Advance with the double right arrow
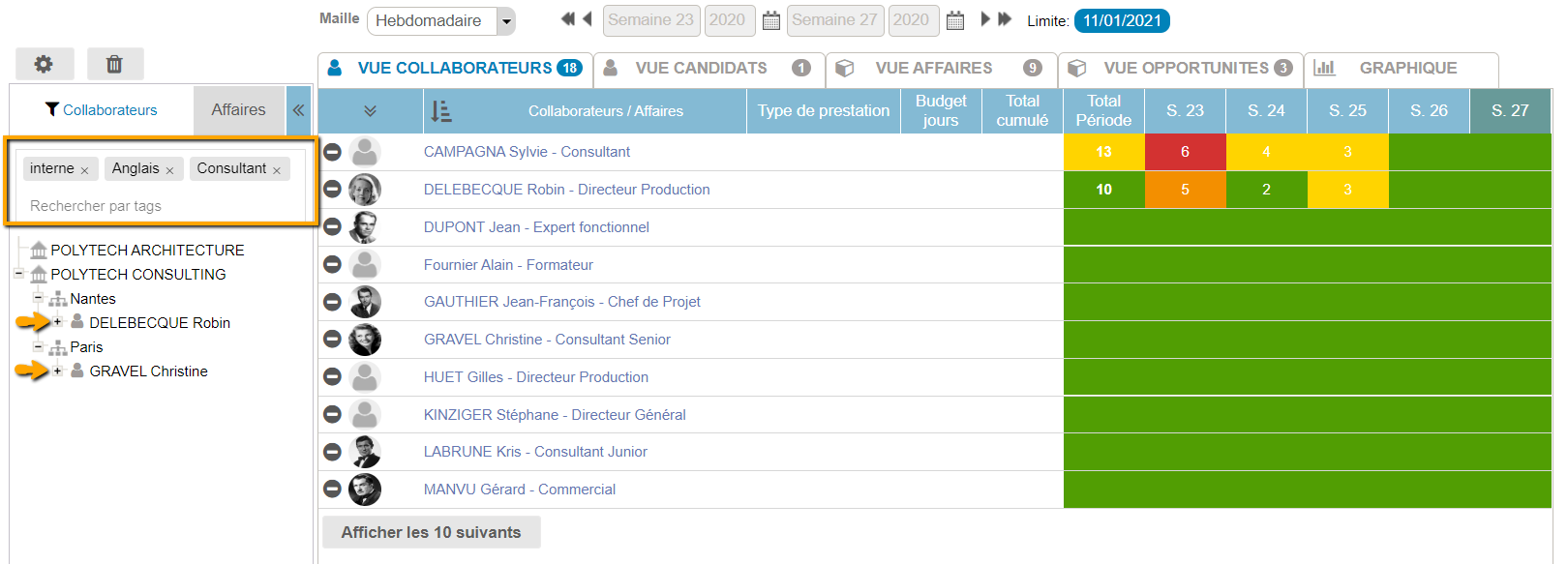The height and width of the screenshot is (564, 1568). (1005, 19)
